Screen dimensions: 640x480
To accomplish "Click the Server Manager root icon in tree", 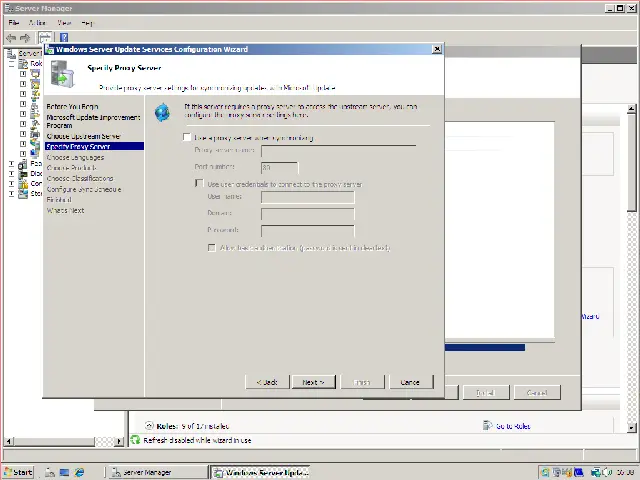I will click(11, 53).
